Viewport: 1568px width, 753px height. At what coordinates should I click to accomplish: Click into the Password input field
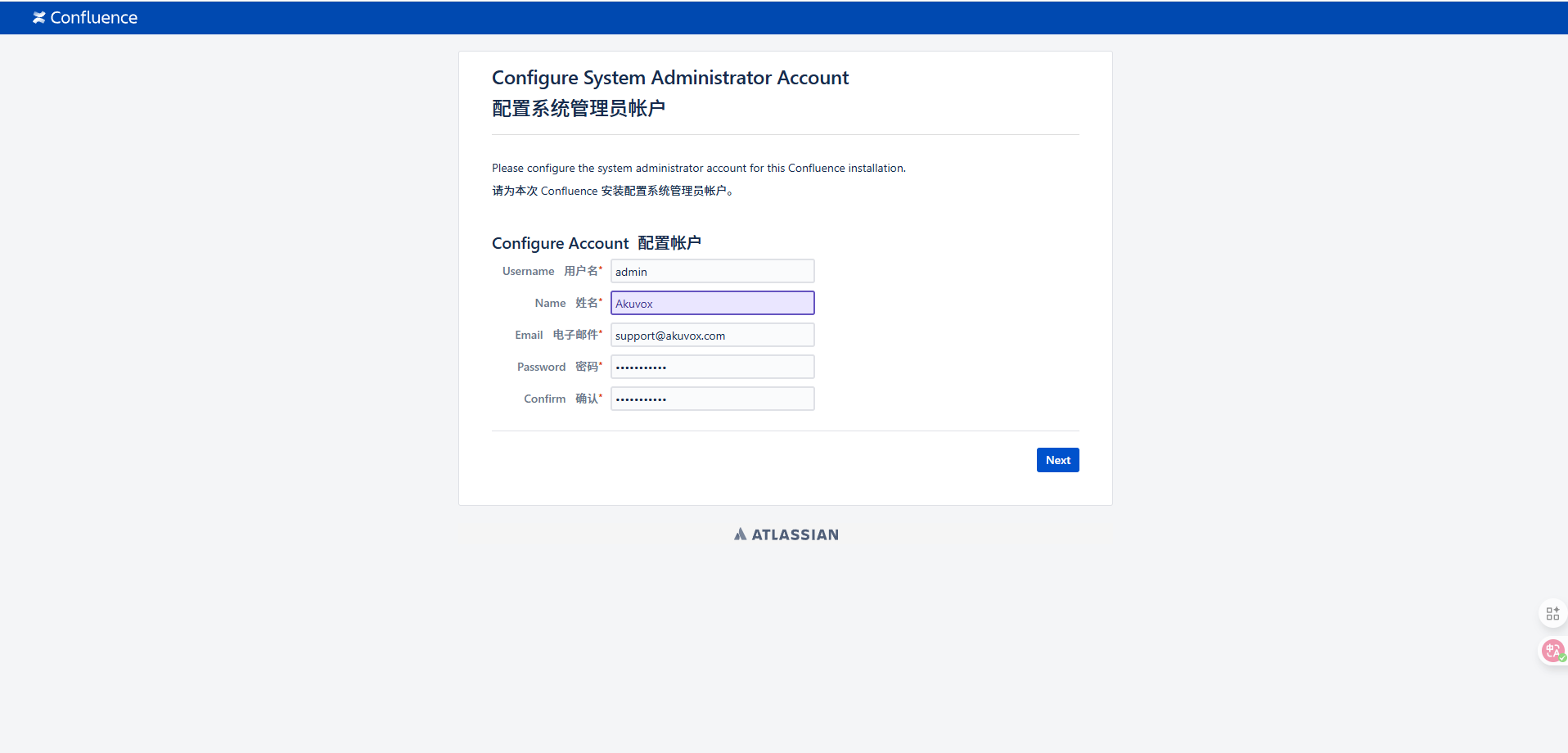[712, 367]
